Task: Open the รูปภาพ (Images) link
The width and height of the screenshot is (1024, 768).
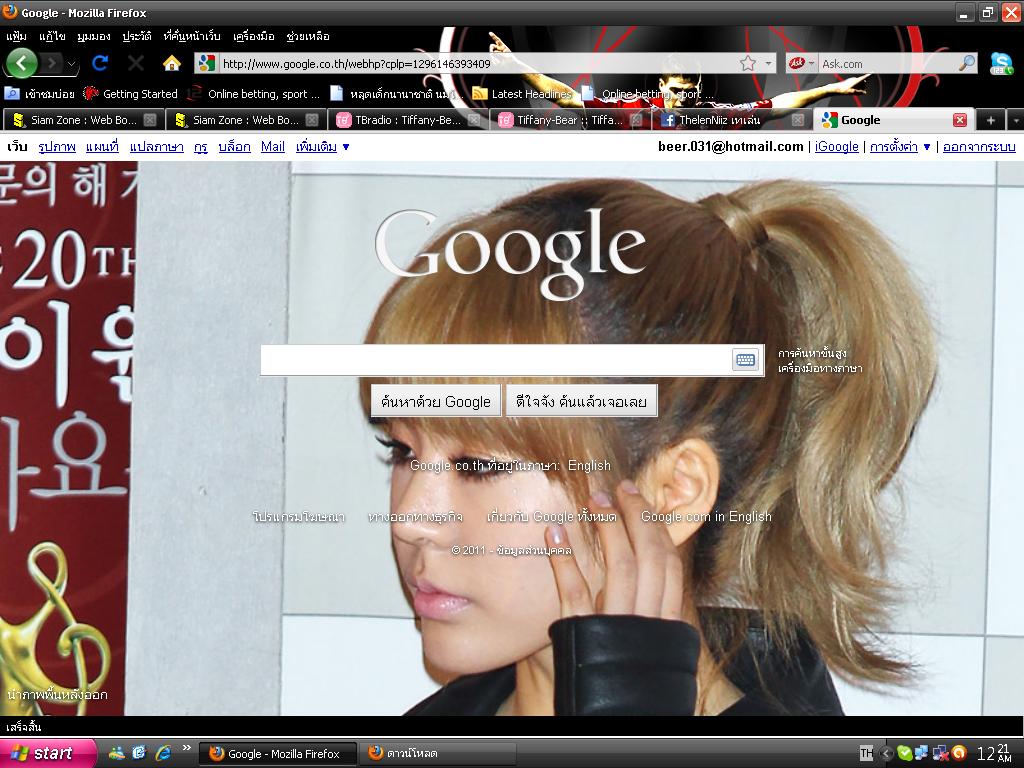Action: click(x=57, y=147)
